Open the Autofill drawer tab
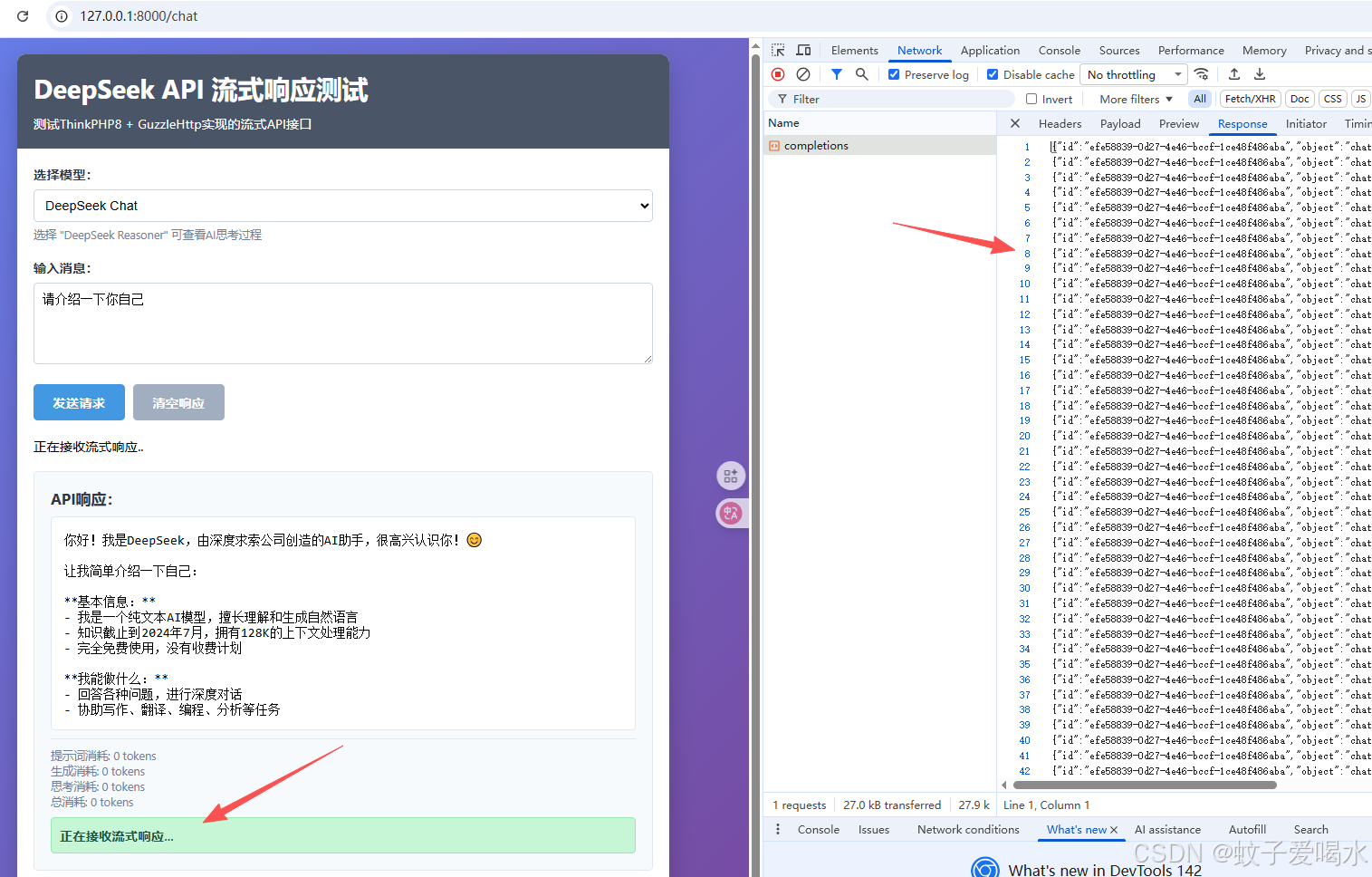The width and height of the screenshot is (1372, 877). pos(1247,829)
